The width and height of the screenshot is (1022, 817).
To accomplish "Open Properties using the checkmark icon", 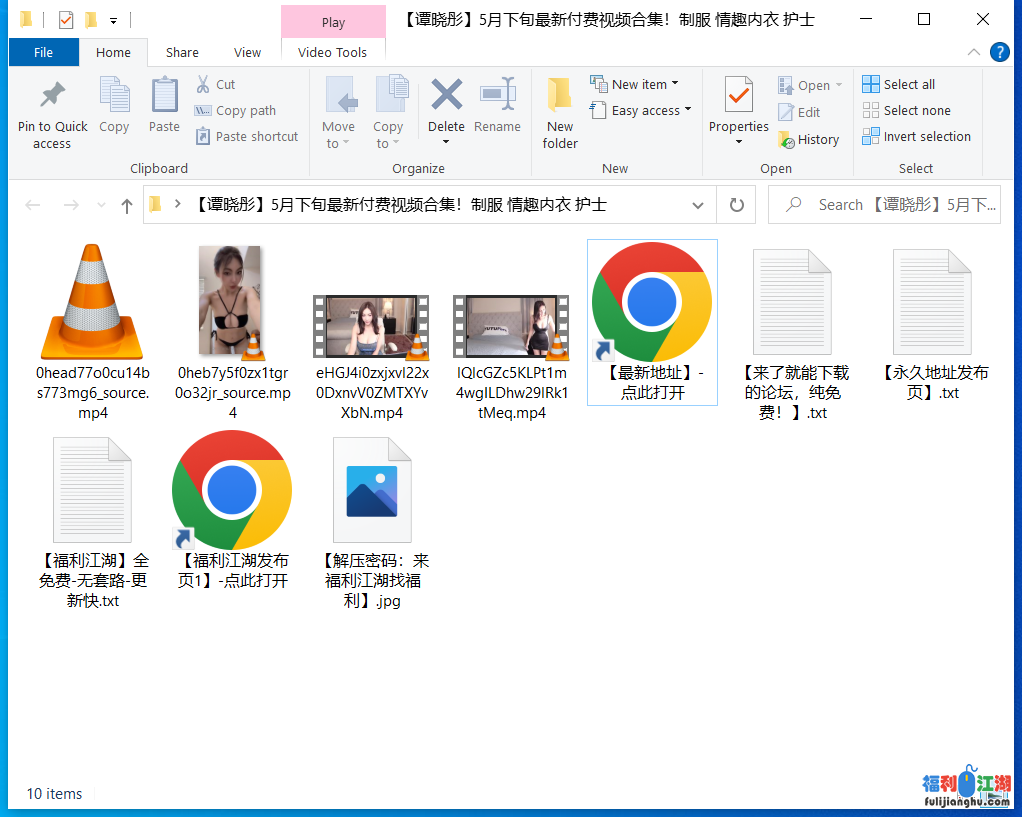I will [738, 95].
